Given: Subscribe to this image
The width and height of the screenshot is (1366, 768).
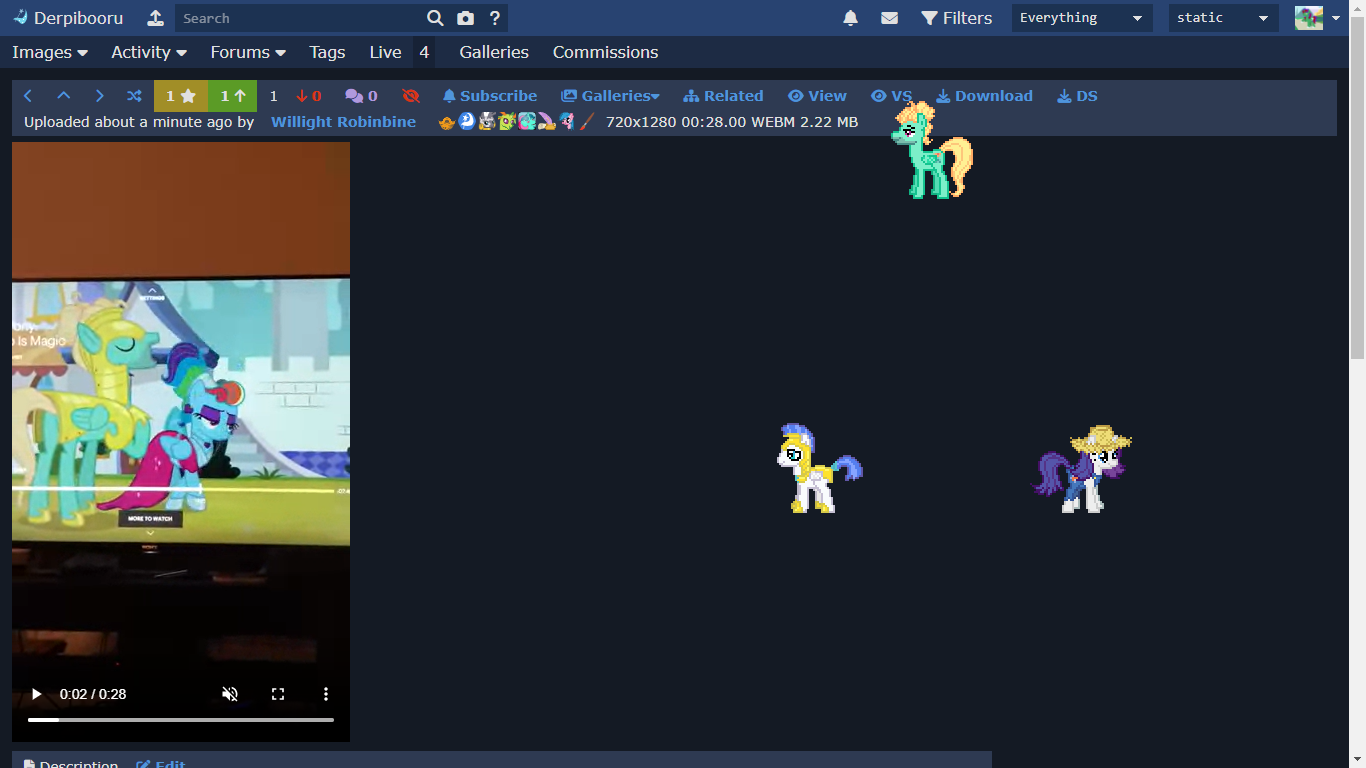Looking at the screenshot, I should click(490, 96).
